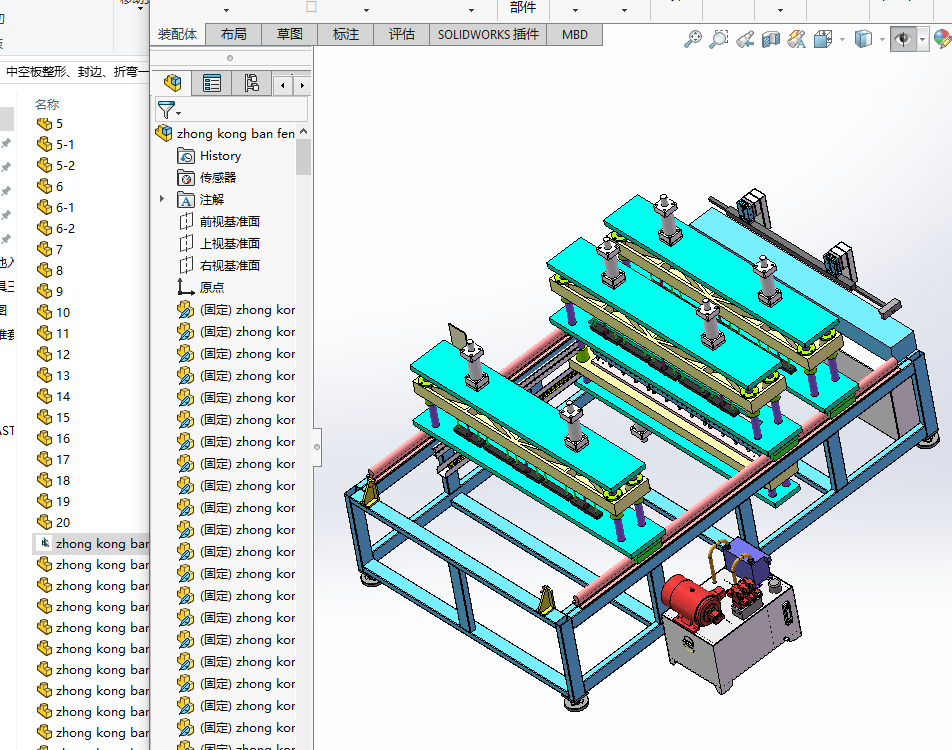The image size is (952, 750).
Task: Open the Section View tool
Action: pyautogui.click(x=771, y=39)
